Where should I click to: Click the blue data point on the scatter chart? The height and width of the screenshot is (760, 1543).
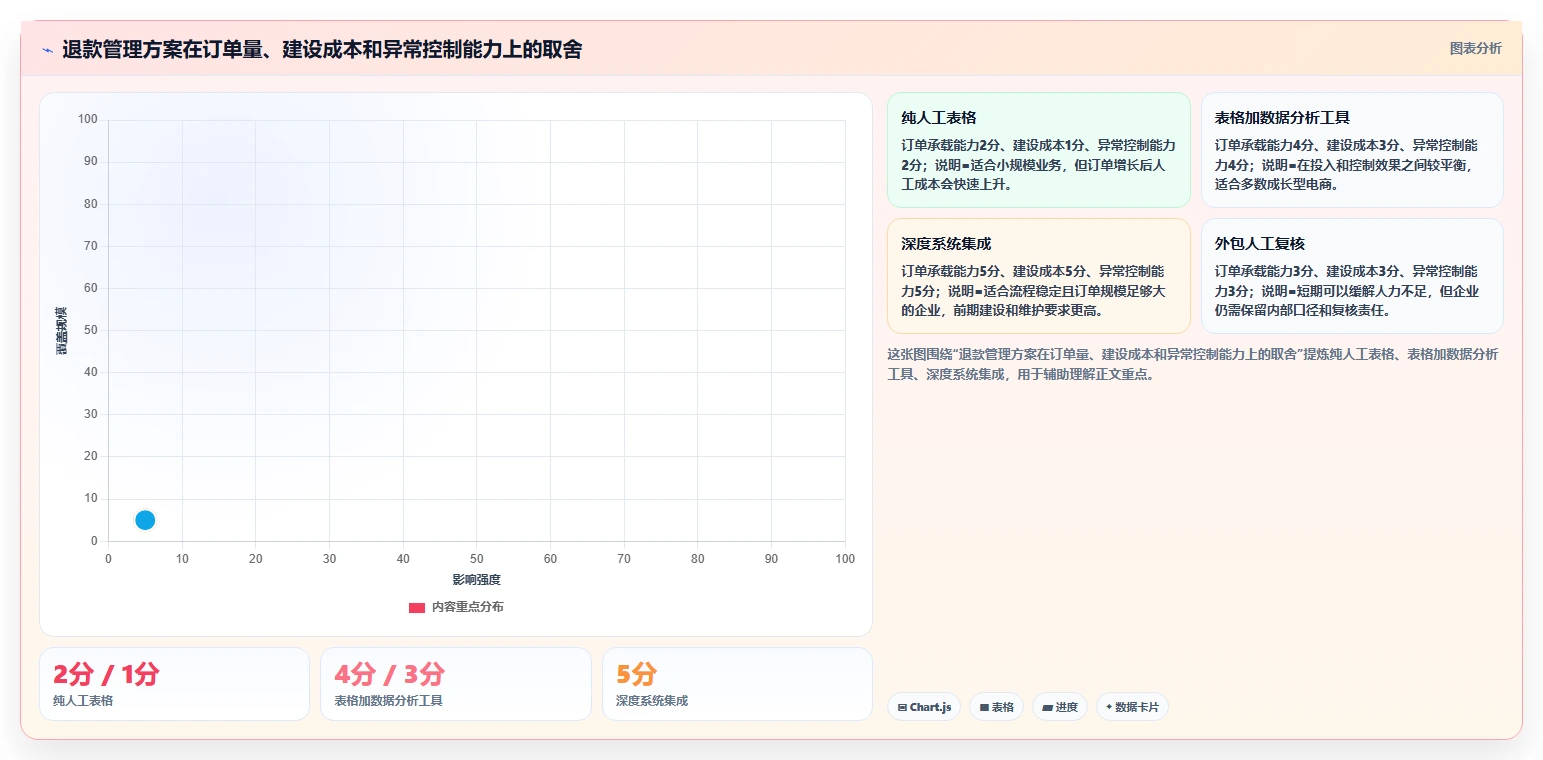[145, 520]
